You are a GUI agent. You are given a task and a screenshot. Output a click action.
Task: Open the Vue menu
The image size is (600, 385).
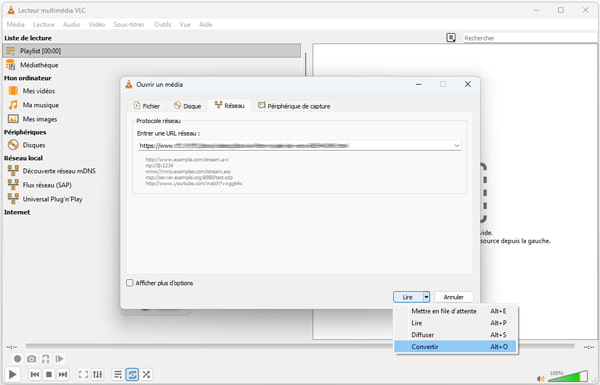click(185, 24)
